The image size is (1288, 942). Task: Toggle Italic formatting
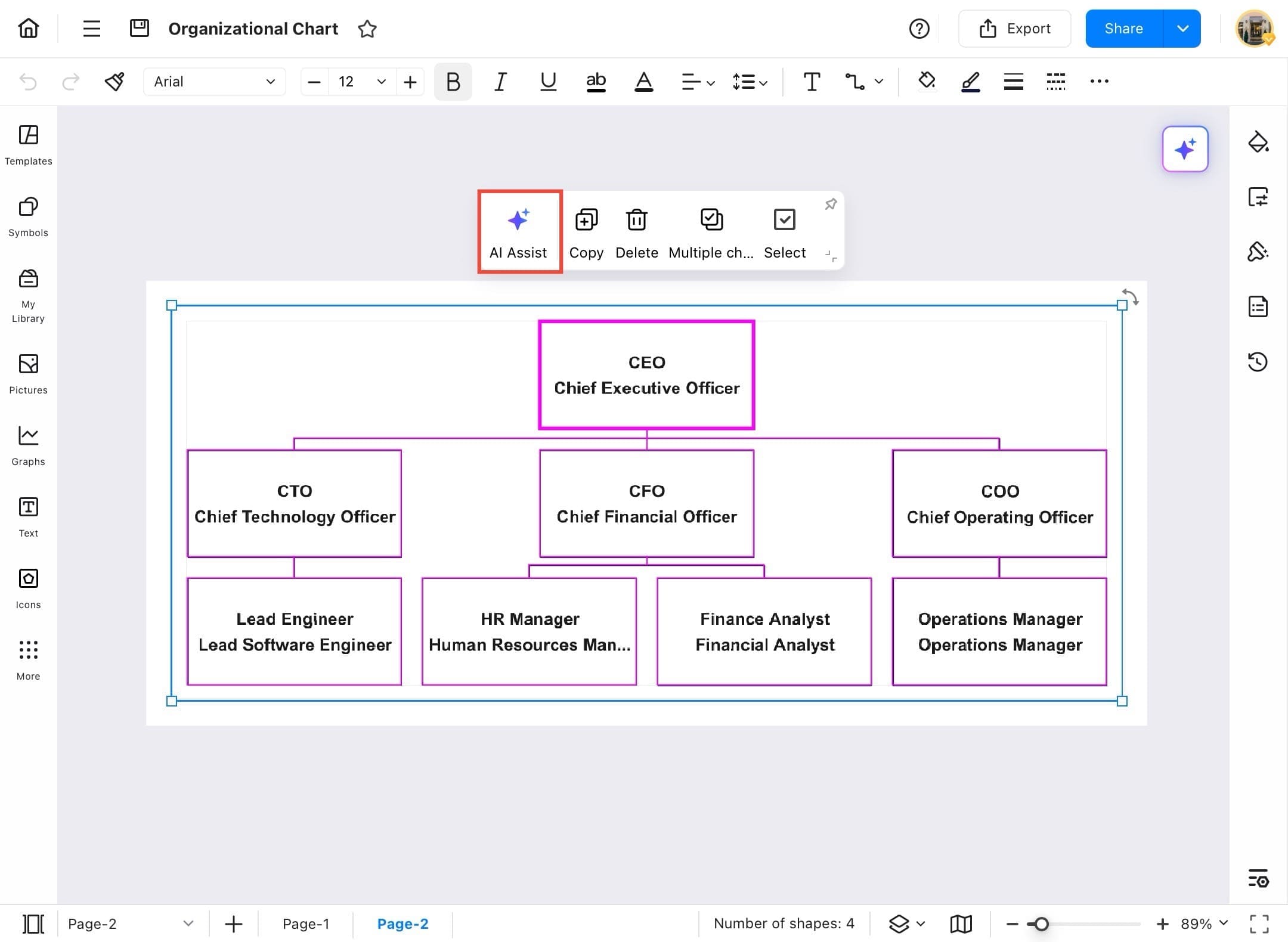coord(500,82)
